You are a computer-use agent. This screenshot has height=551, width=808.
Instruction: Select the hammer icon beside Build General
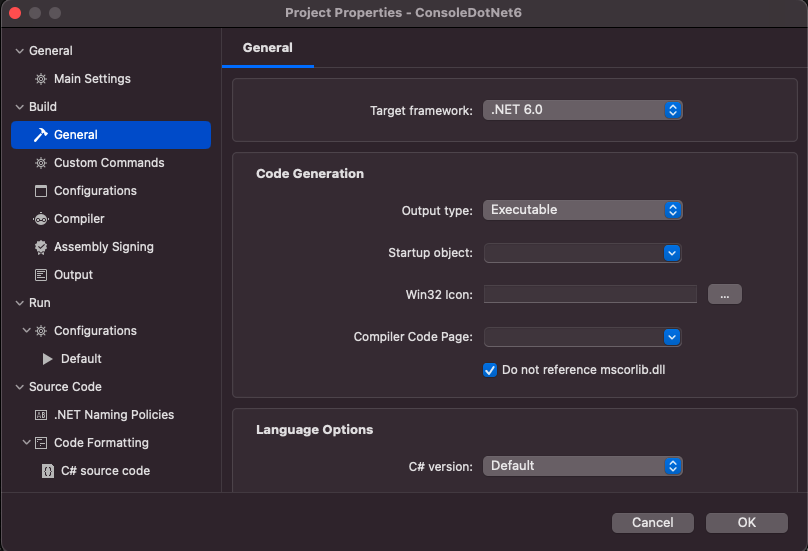pyautogui.click(x=41, y=135)
